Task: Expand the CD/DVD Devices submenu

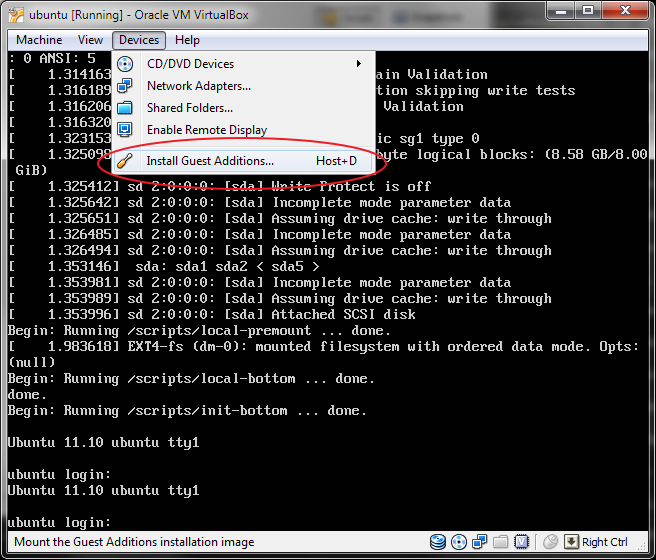Action: 243,64
